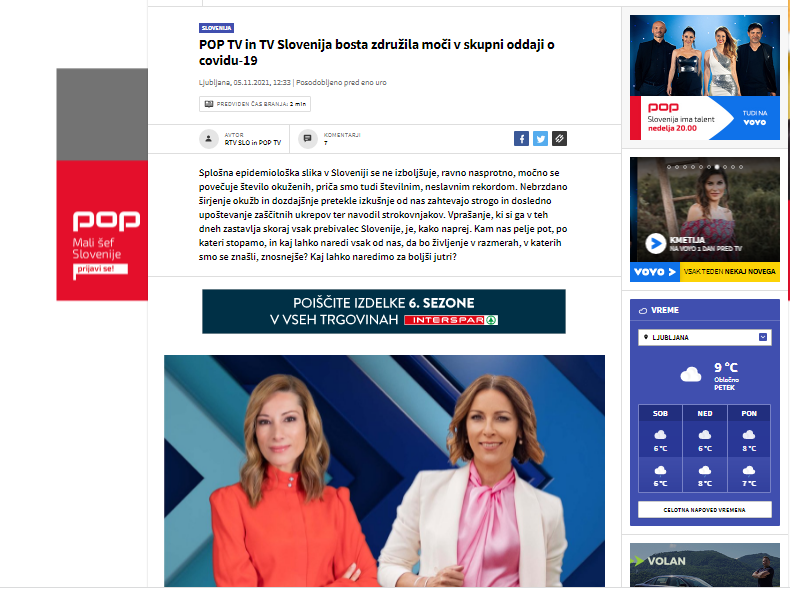
Task: Click the VOYO arrow logo banner
Action: 654,272
